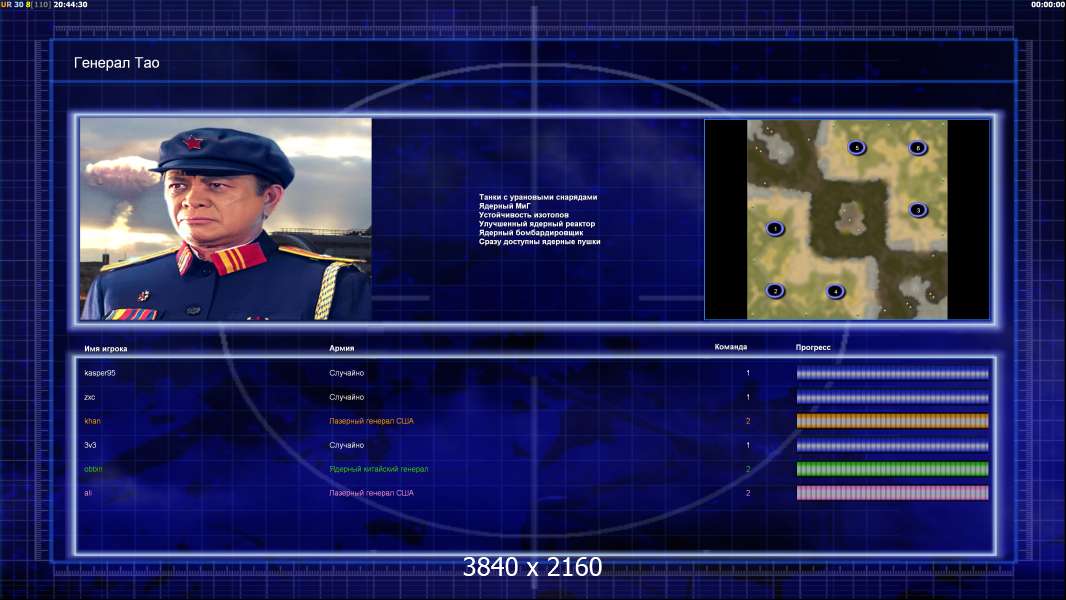Click 'Сразу доступны ядерные пушки' line
Viewport: 1066px width, 600px height.
539,241
